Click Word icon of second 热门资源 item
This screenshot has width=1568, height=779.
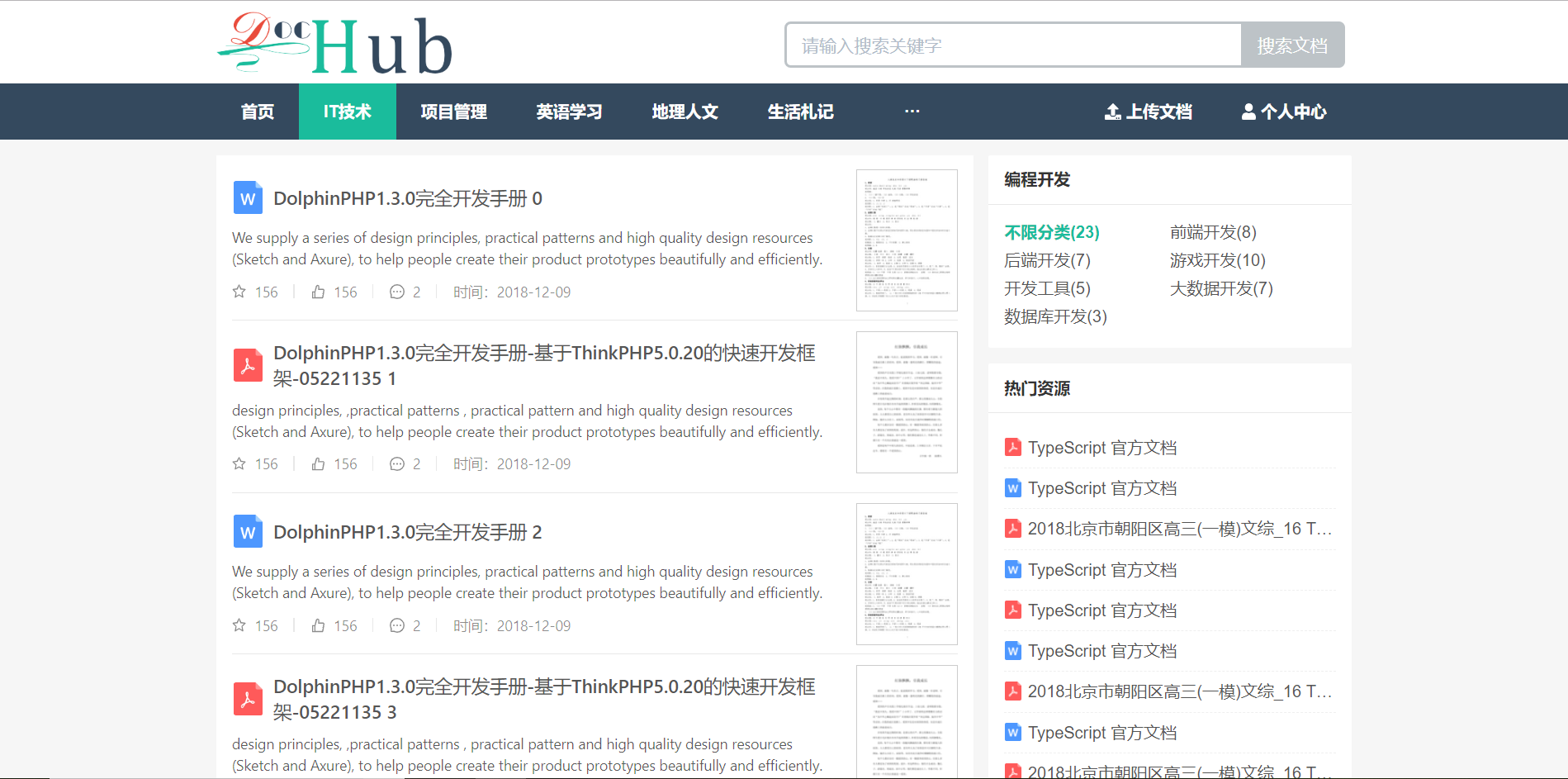pyautogui.click(x=1013, y=487)
